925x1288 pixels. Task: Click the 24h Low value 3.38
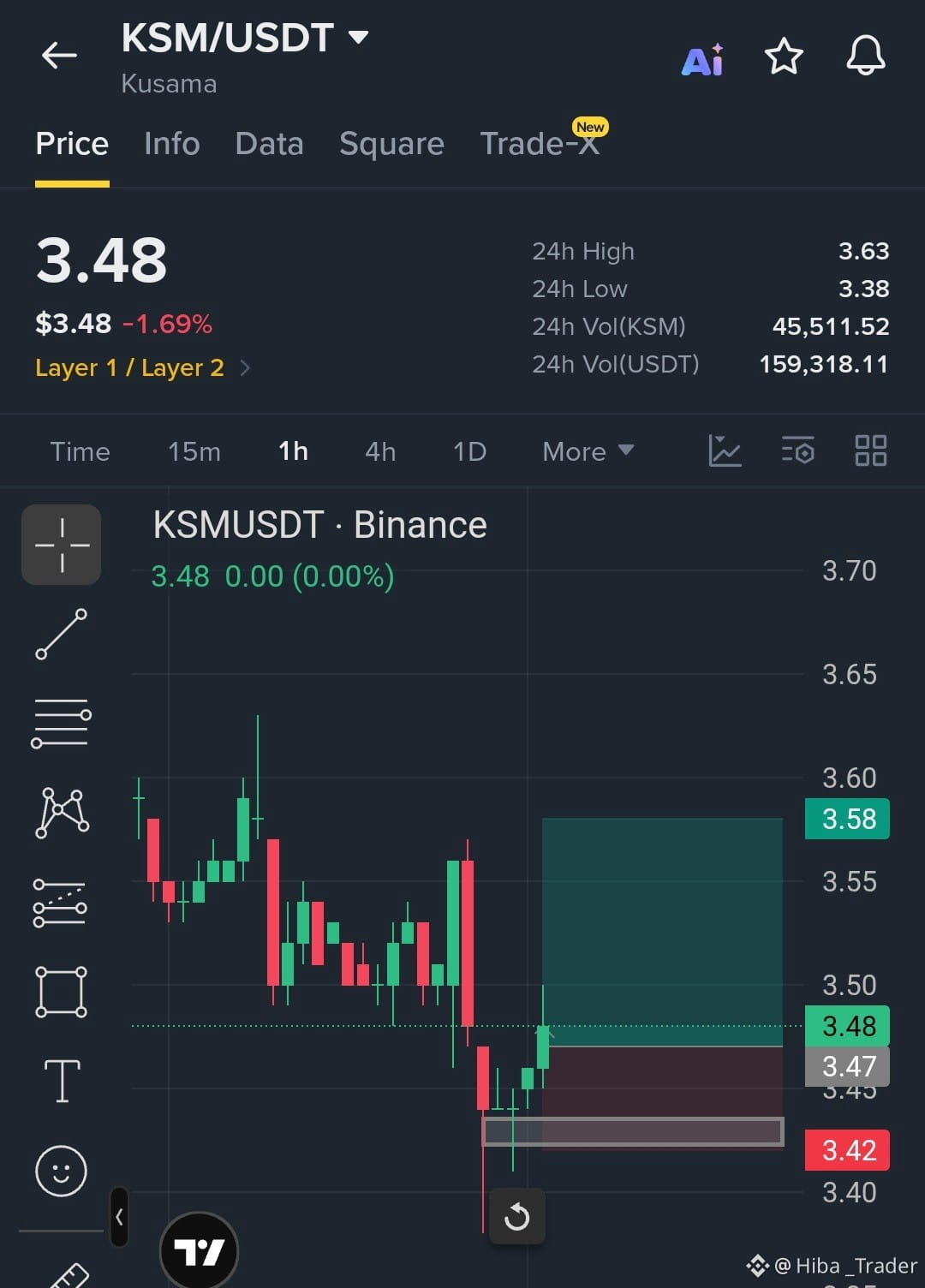point(863,289)
